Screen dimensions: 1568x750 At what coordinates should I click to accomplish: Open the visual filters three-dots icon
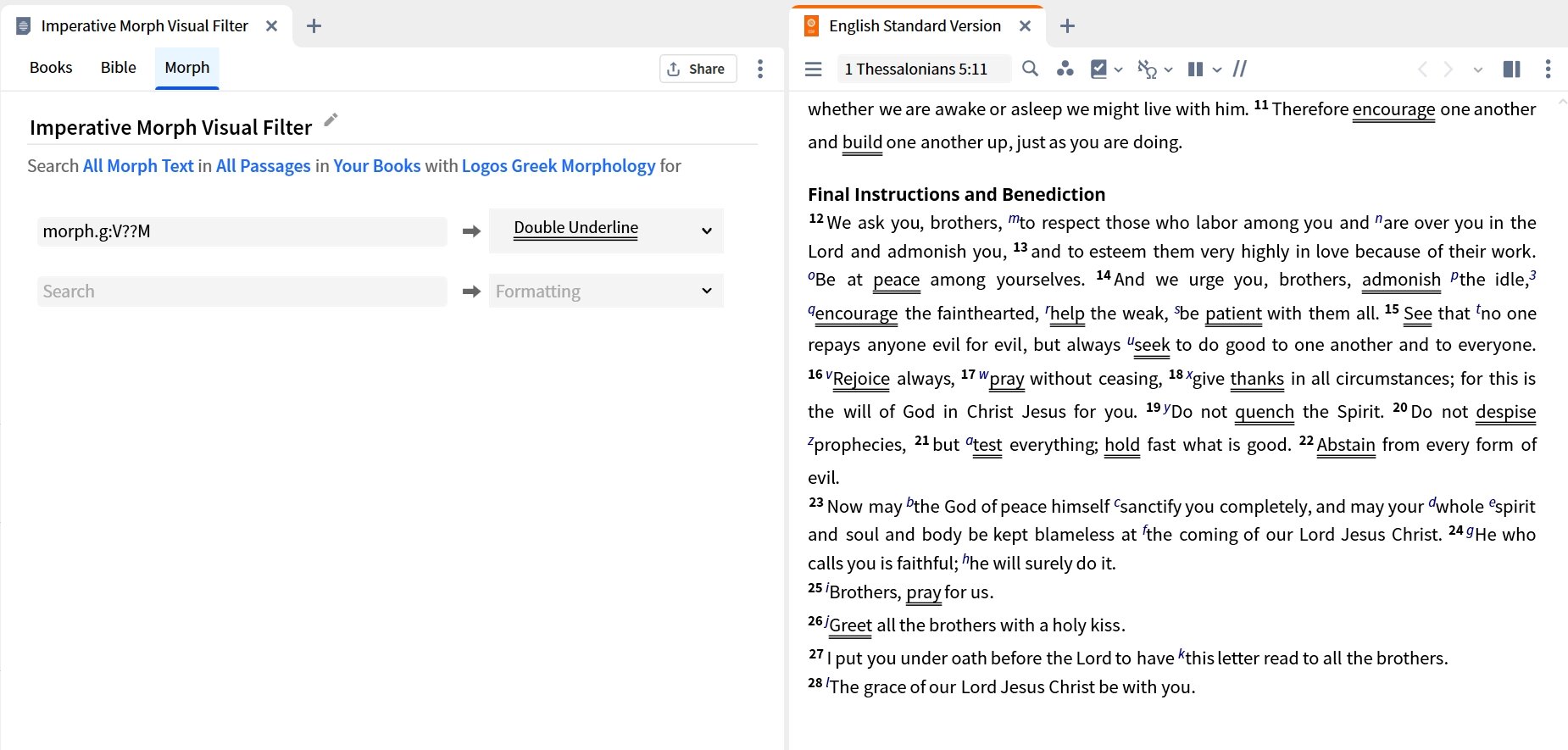(x=1065, y=69)
